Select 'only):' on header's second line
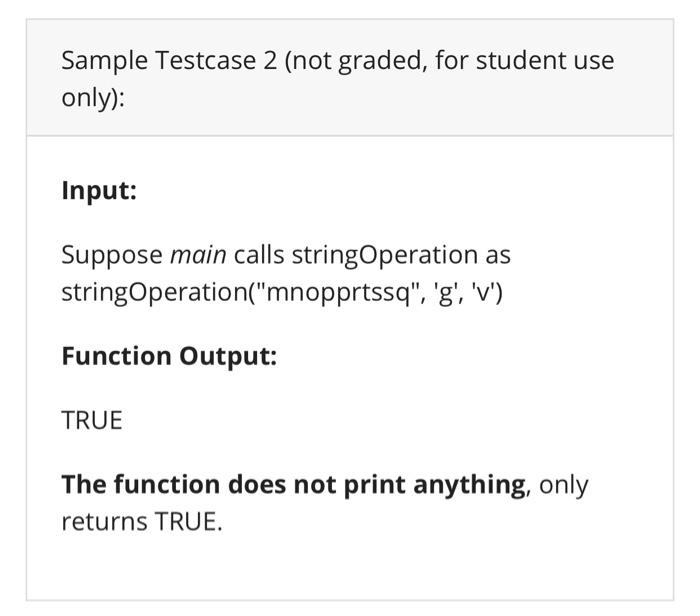Screen dimensions: 700x616 click(93, 98)
